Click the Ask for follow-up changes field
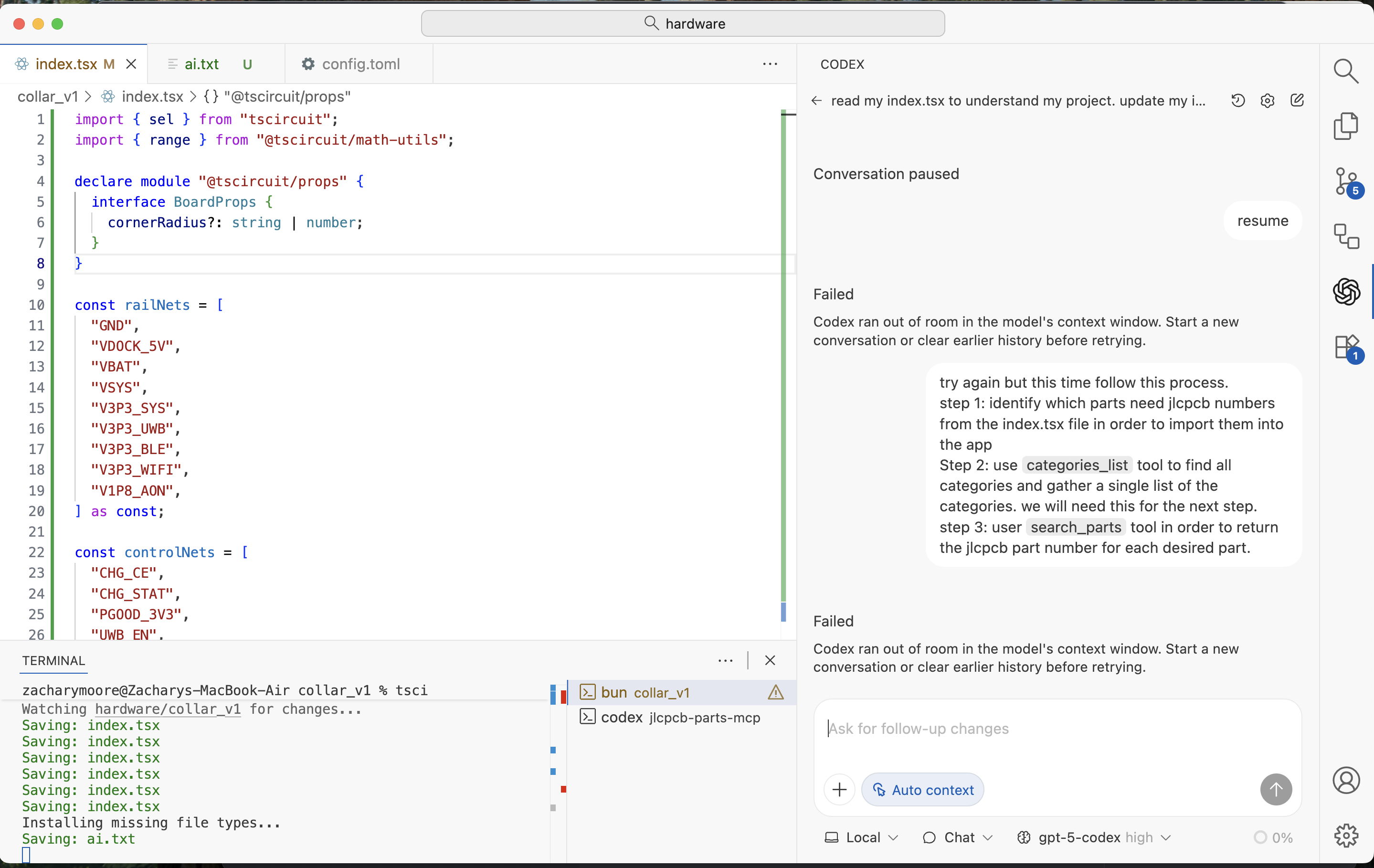Screen dimensions: 1374x868 [x=1056, y=729]
